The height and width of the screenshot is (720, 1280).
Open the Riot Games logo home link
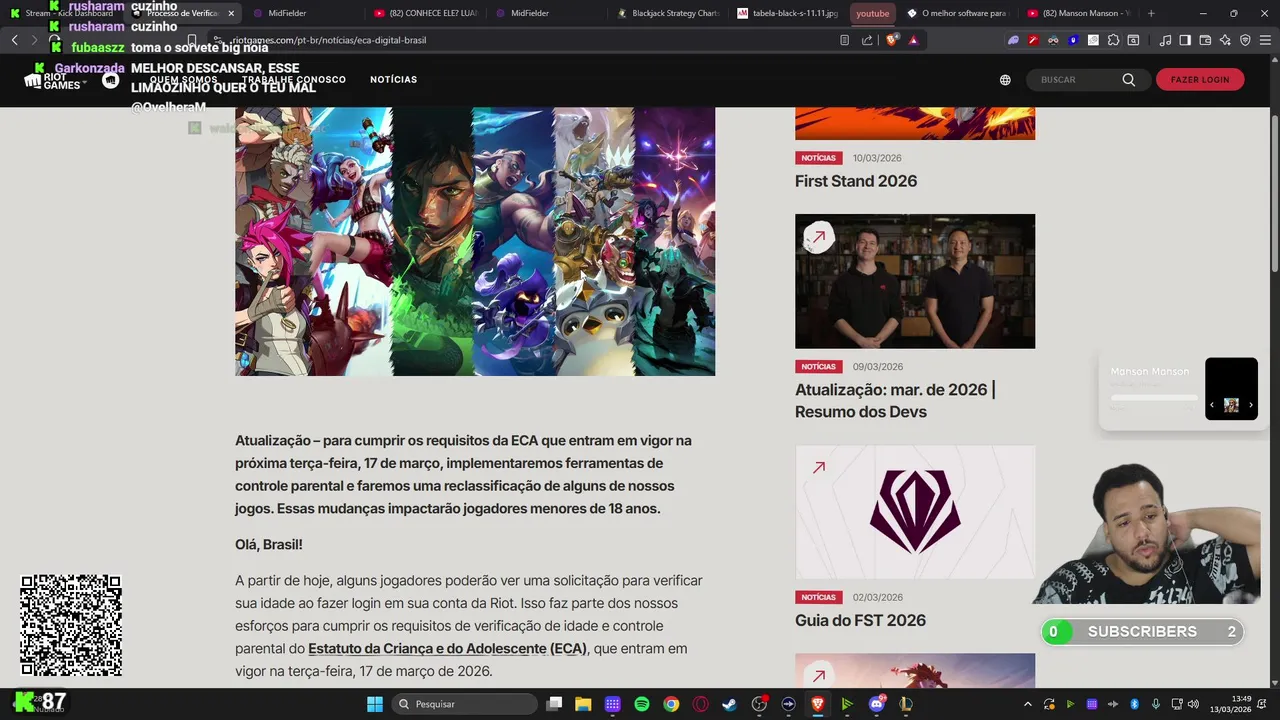pos(52,80)
